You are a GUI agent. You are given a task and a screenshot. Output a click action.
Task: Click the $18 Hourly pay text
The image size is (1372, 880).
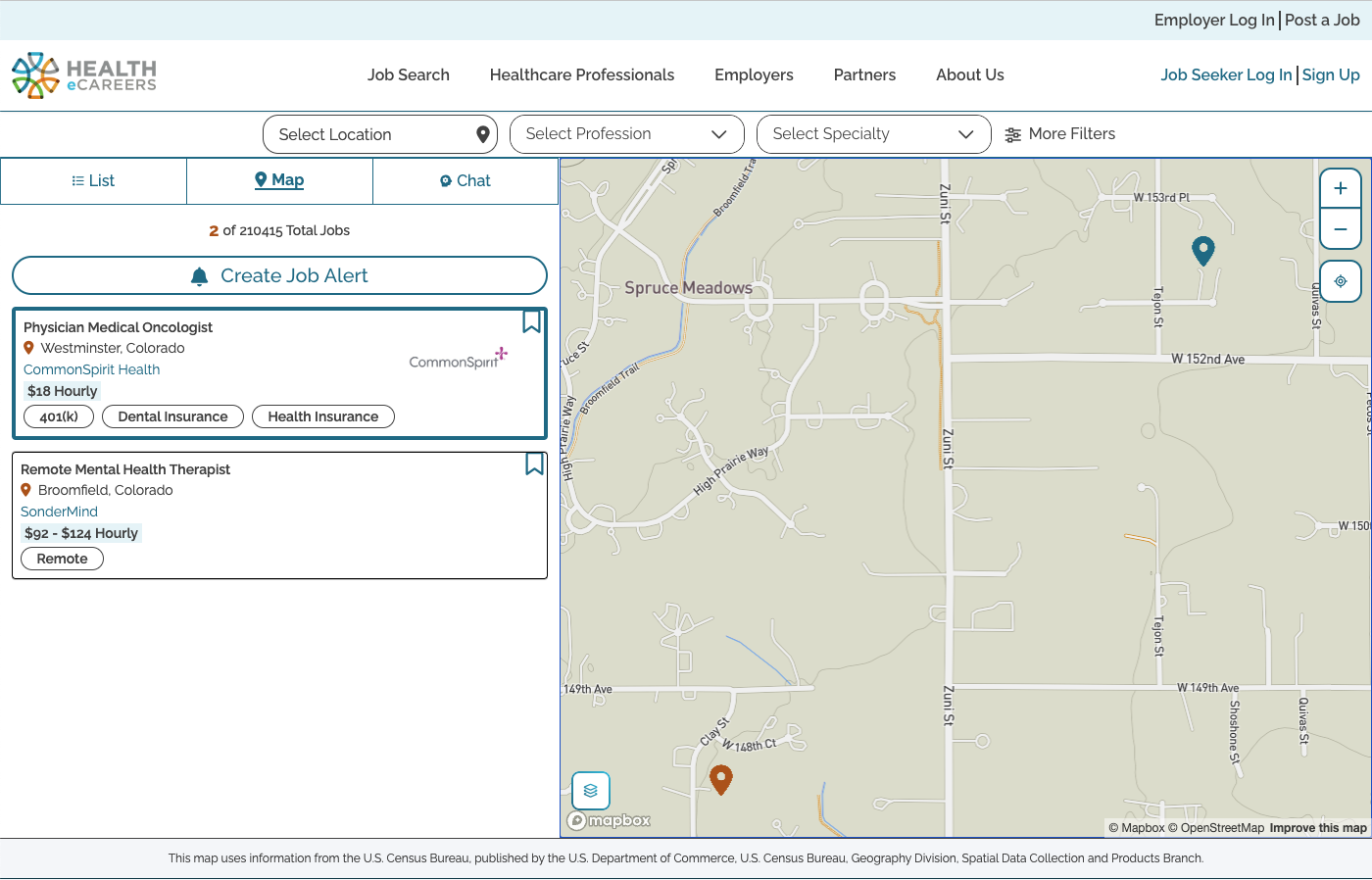click(62, 391)
